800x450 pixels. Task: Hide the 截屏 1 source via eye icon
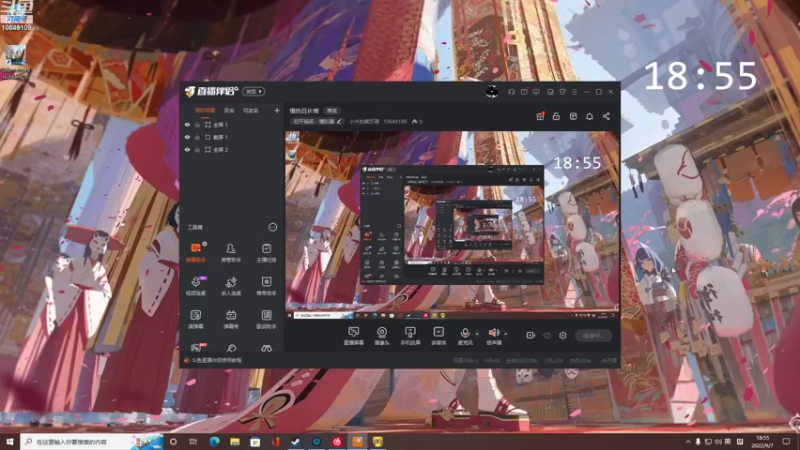click(187, 137)
